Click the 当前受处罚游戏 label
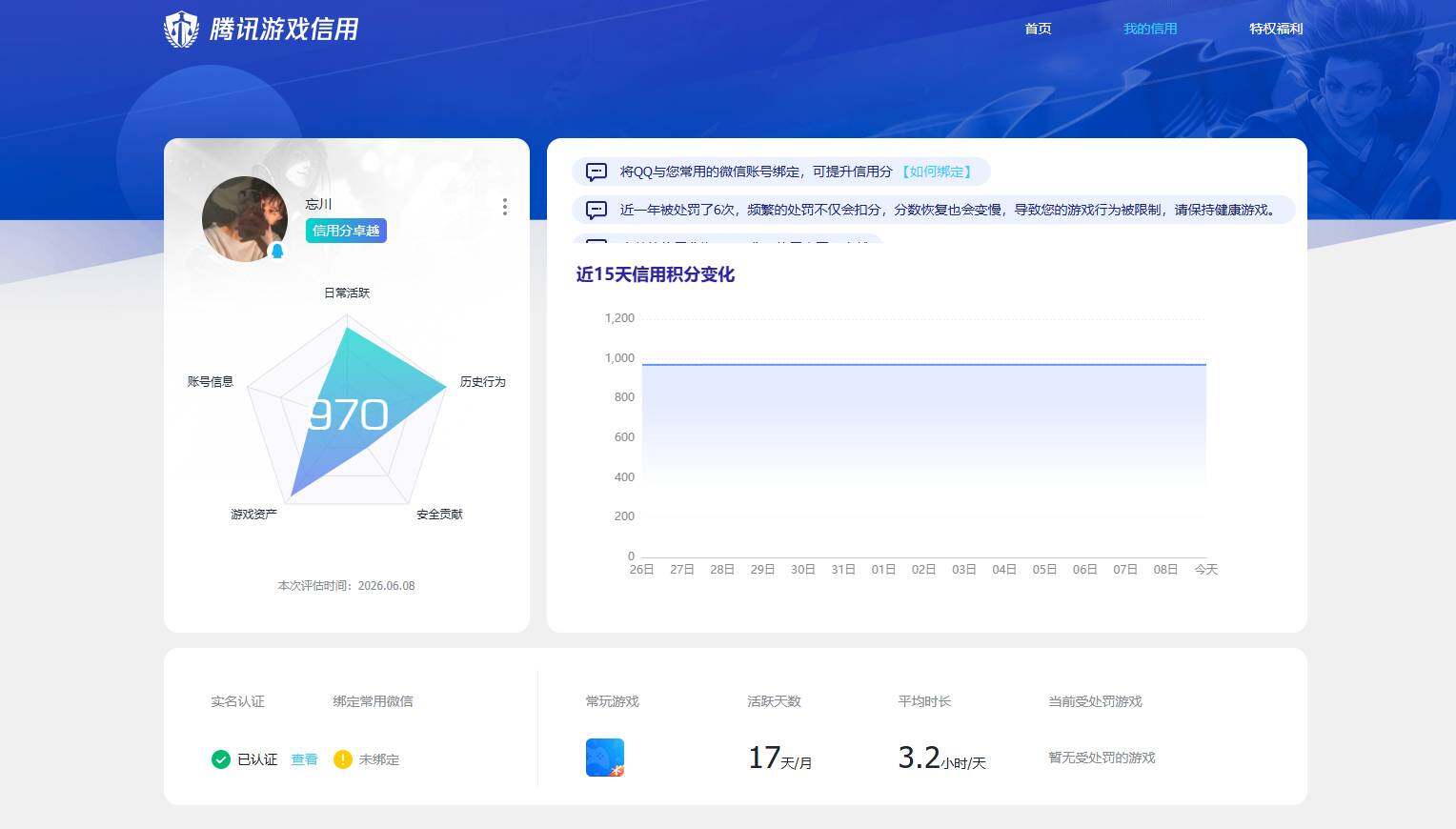1456x829 pixels. pos(1095,701)
